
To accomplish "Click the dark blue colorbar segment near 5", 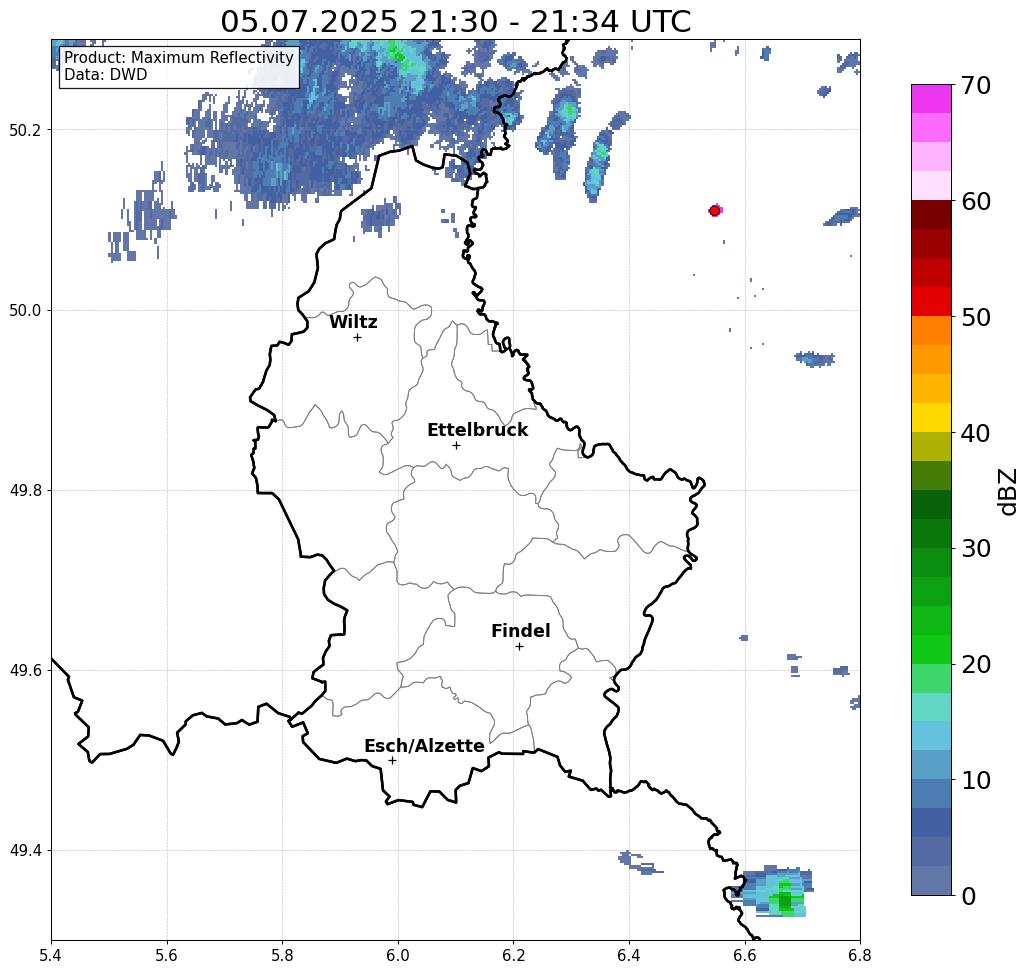I will pyautogui.click(x=931, y=822).
